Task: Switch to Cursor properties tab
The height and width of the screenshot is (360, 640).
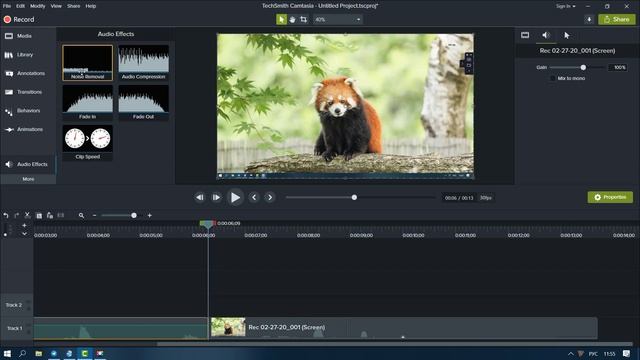Action: point(567,35)
